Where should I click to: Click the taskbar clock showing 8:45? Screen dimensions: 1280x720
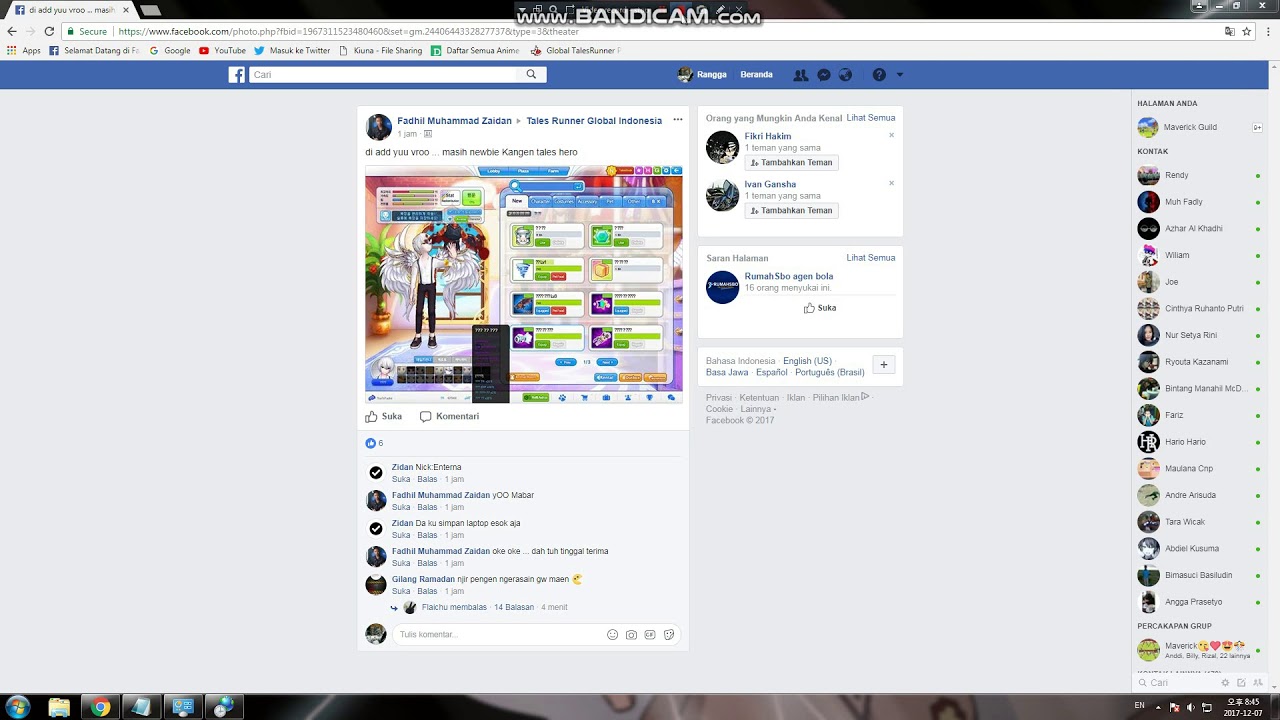(1243, 707)
